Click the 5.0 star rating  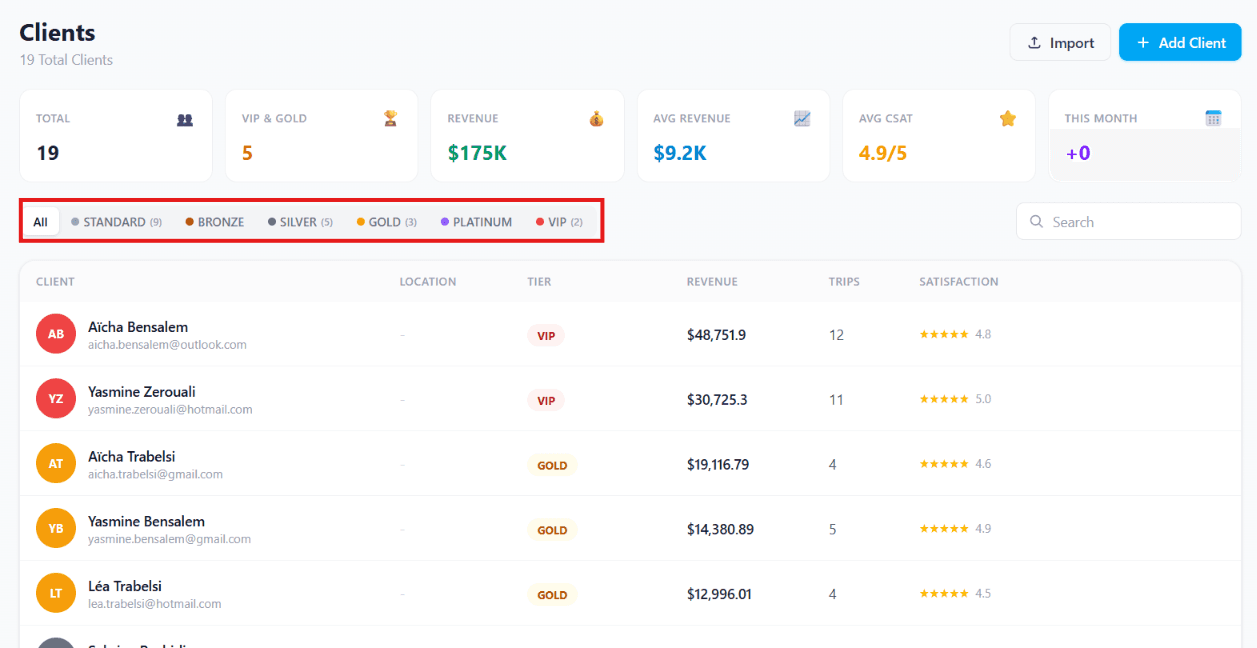click(x=955, y=399)
